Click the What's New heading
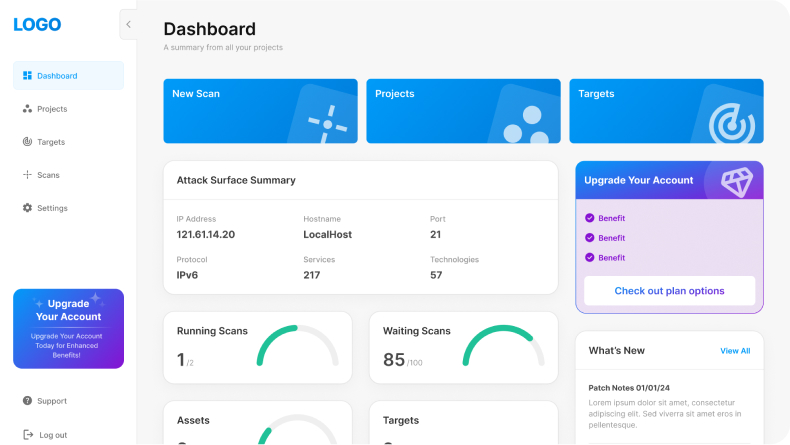 coord(616,350)
